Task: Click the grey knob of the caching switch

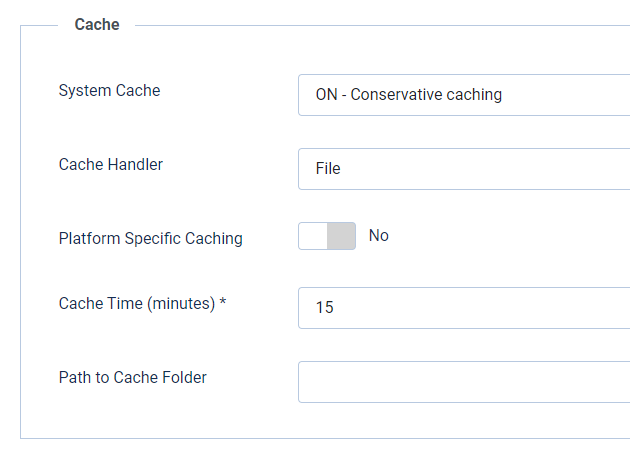Action: coord(342,236)
